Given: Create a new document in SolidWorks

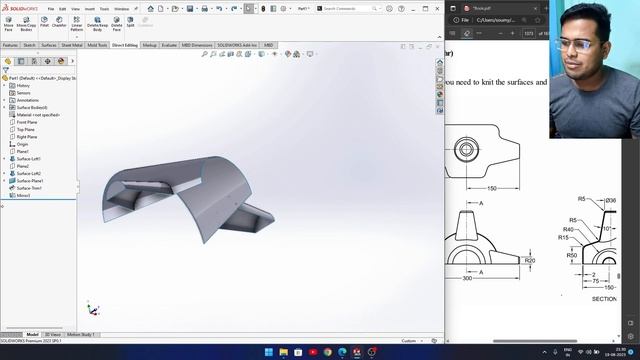Looking at the screenshot, I should 161,9.
